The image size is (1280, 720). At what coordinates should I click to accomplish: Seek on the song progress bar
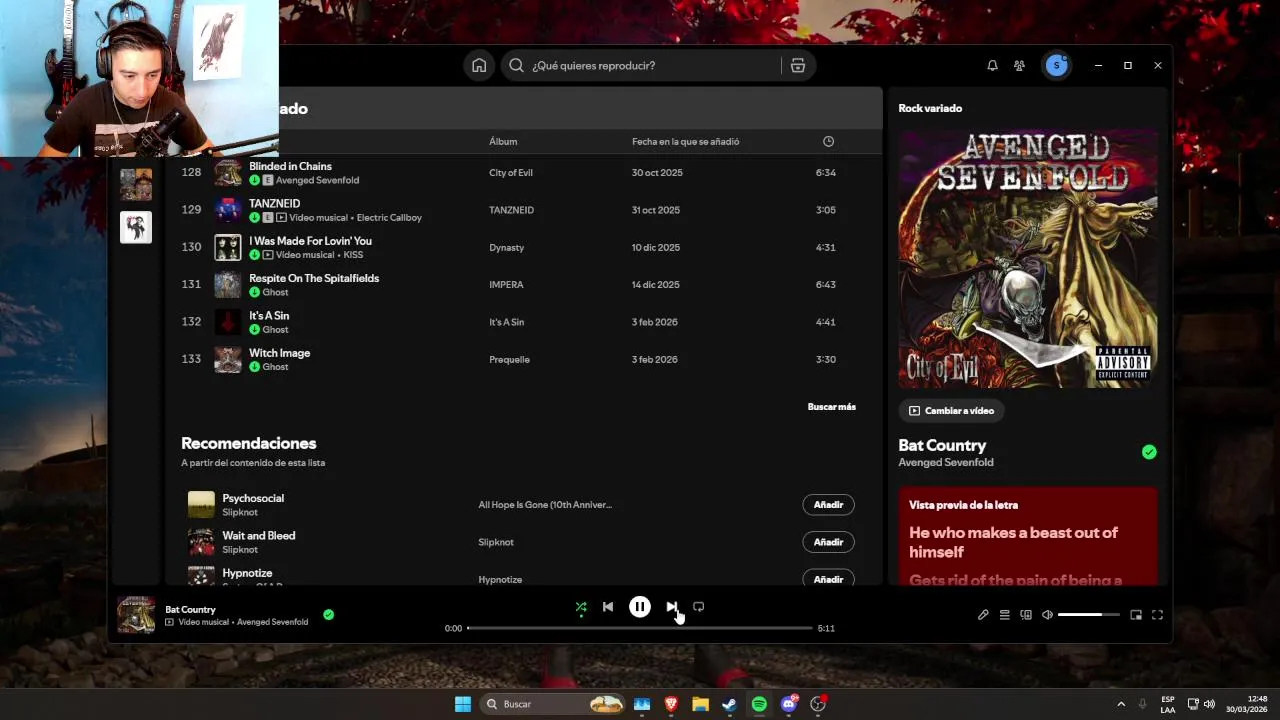coord(640,628)
